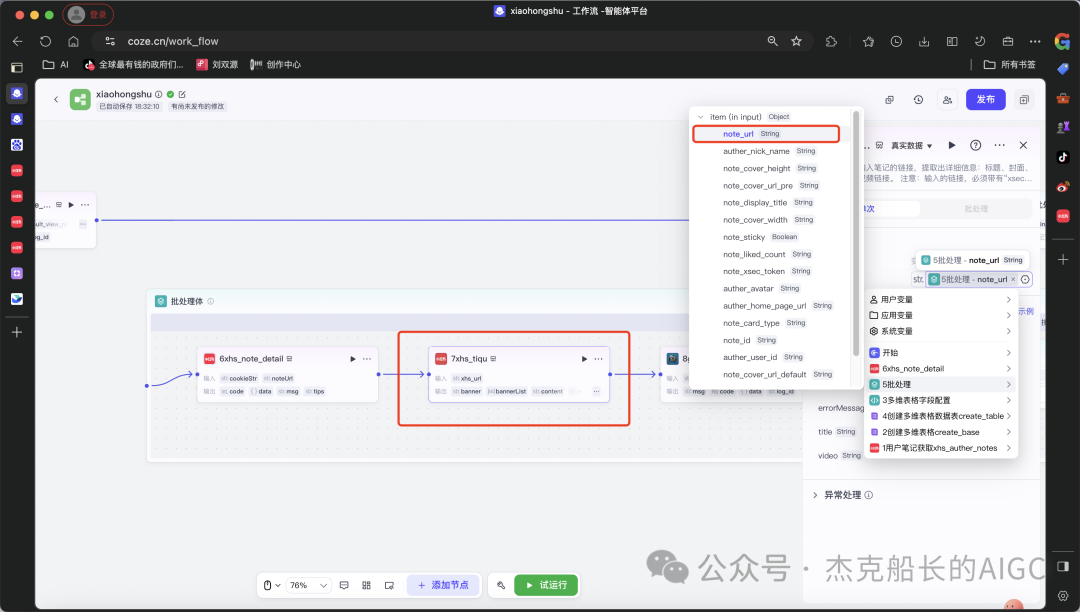Open the info icon beside 批处理体

211,302
